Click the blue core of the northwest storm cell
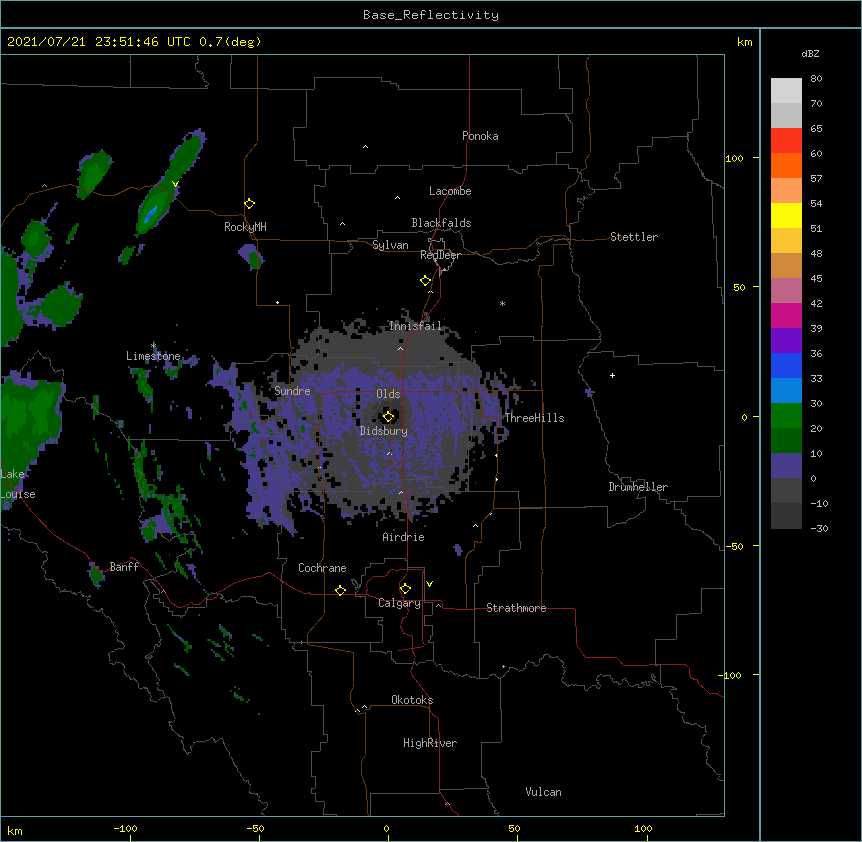Image resolution: width=862 pixels, height=842 pixels. coord(151,213)
